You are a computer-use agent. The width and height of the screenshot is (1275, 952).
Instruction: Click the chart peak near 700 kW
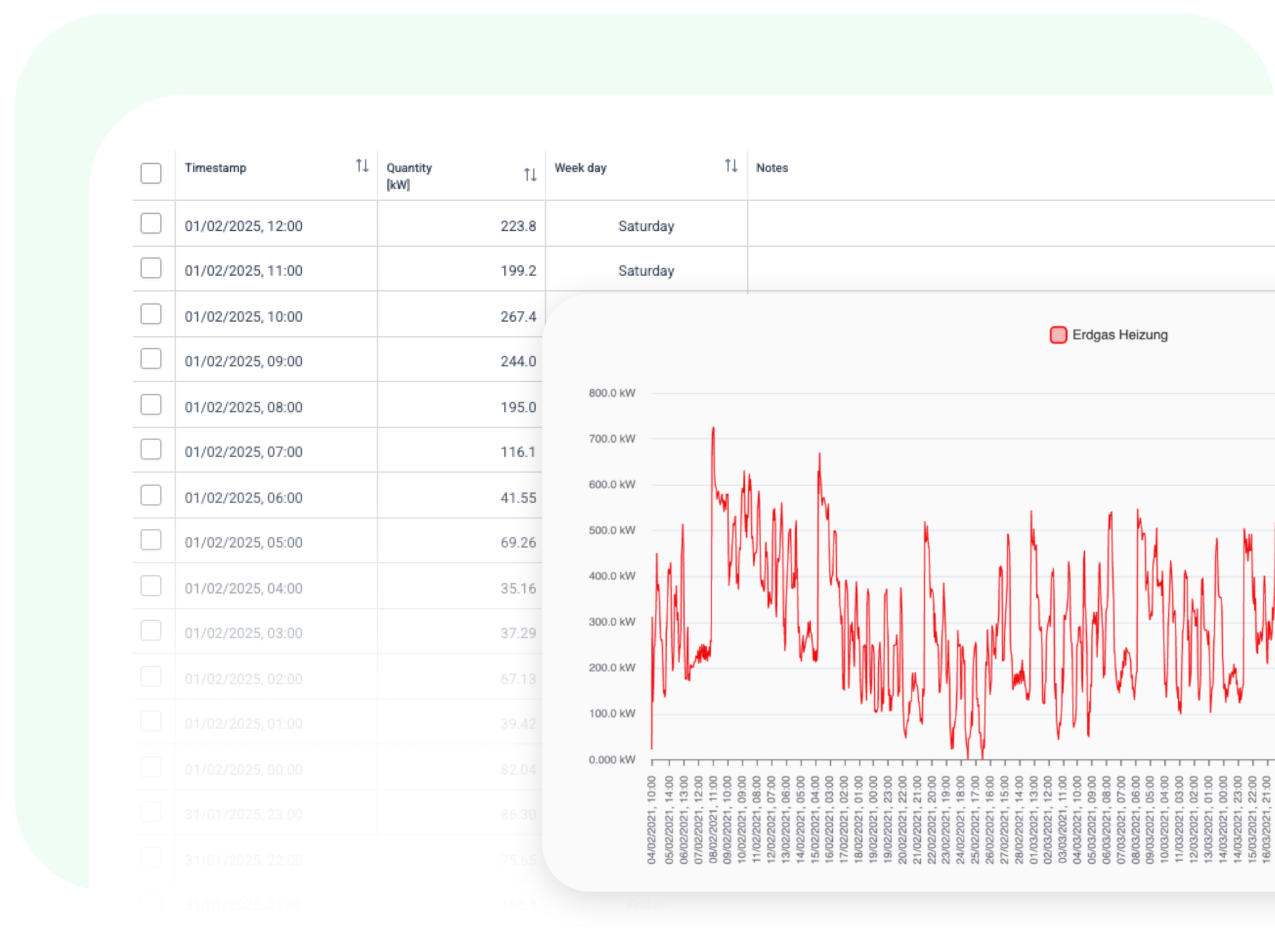713,429
